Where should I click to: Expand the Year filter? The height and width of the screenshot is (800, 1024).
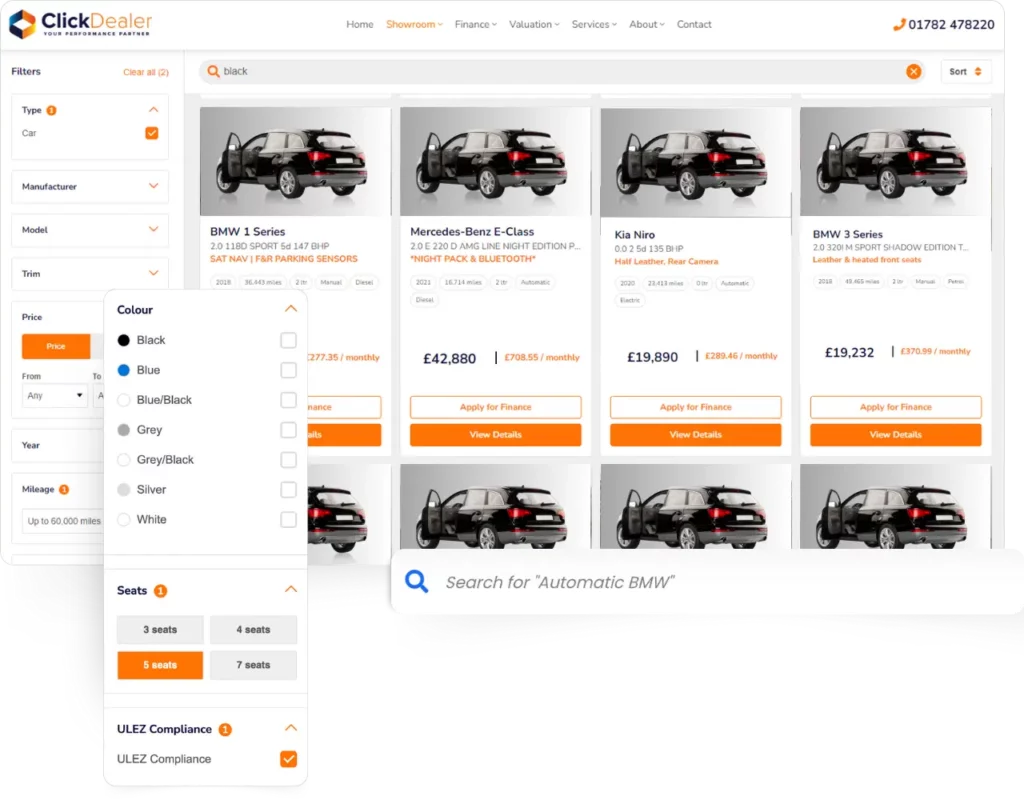point(57,445)
